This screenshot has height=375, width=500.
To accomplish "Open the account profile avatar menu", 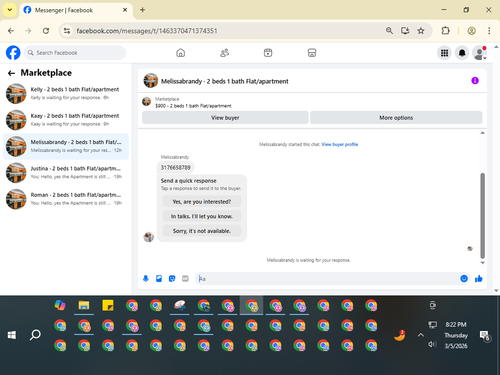I will click(479, 53).
